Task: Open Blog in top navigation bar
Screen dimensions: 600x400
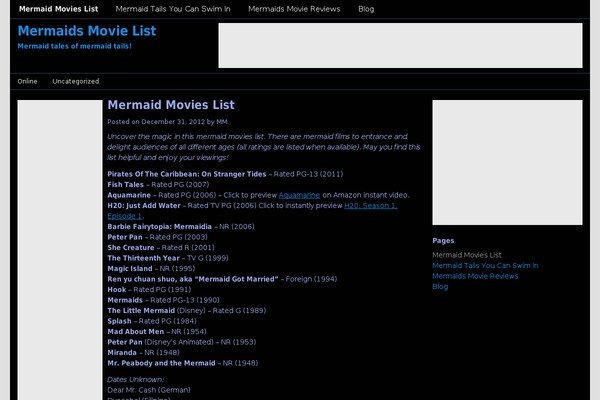Action: 366,9
